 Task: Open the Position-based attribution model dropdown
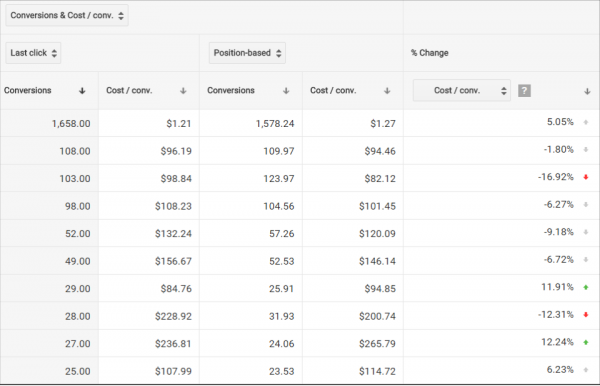(x=247, y=53)
